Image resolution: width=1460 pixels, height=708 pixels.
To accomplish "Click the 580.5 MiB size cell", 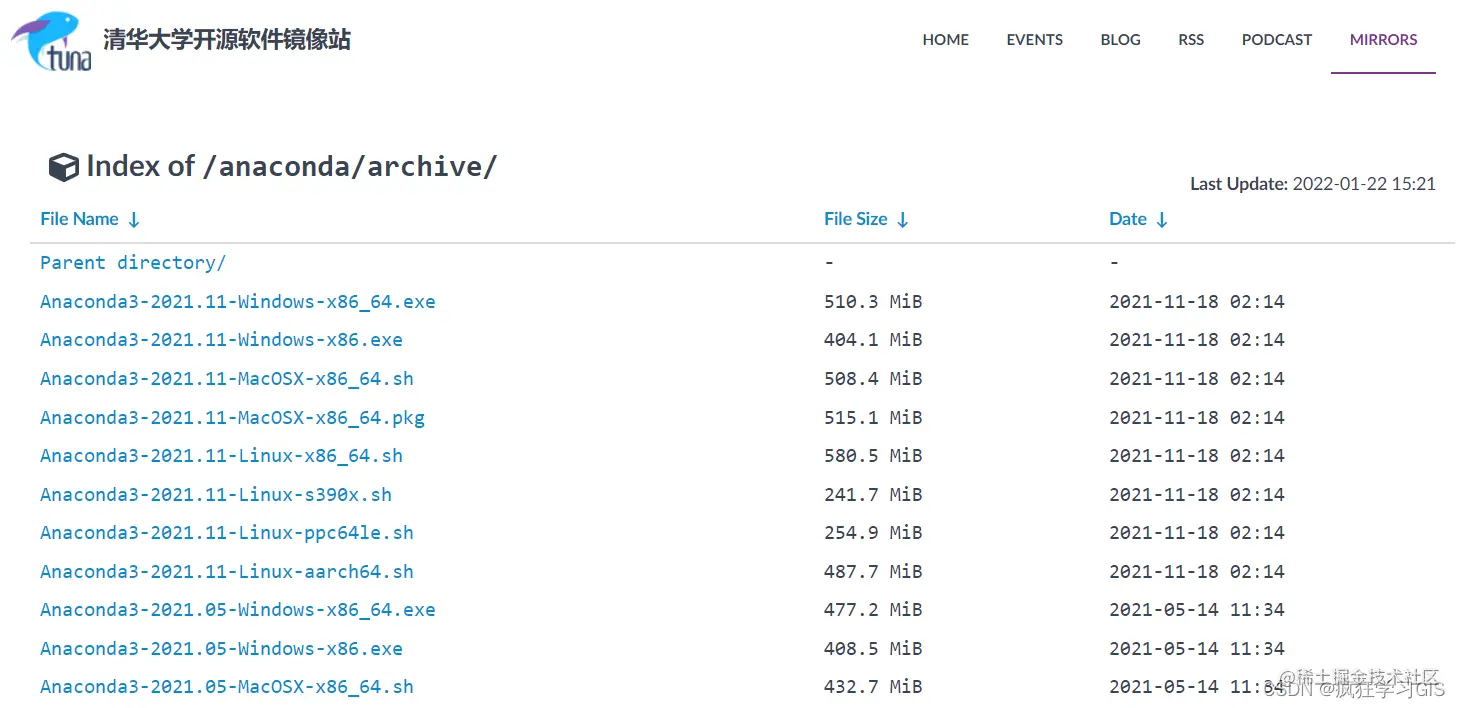I will pos(873,456).
